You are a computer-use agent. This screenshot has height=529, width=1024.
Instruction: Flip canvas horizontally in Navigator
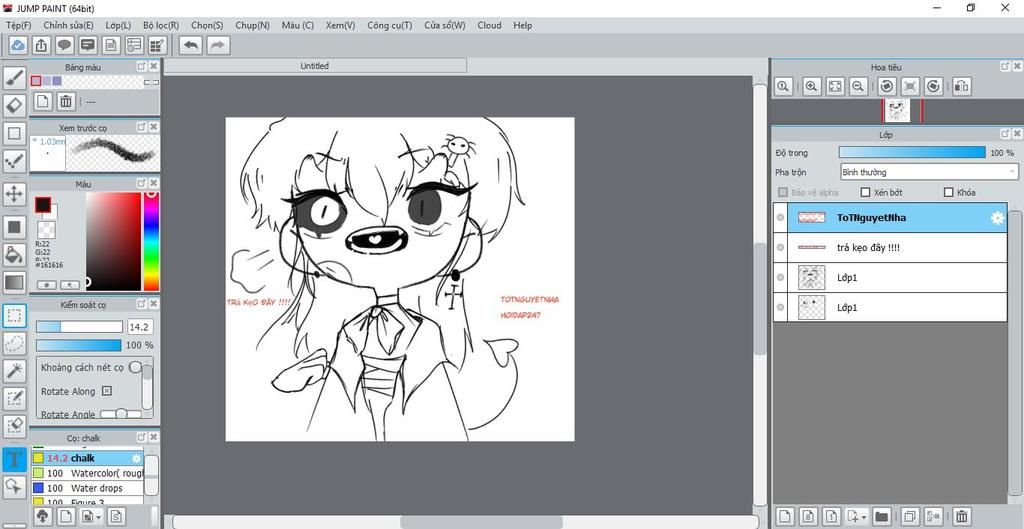point(961,86)
